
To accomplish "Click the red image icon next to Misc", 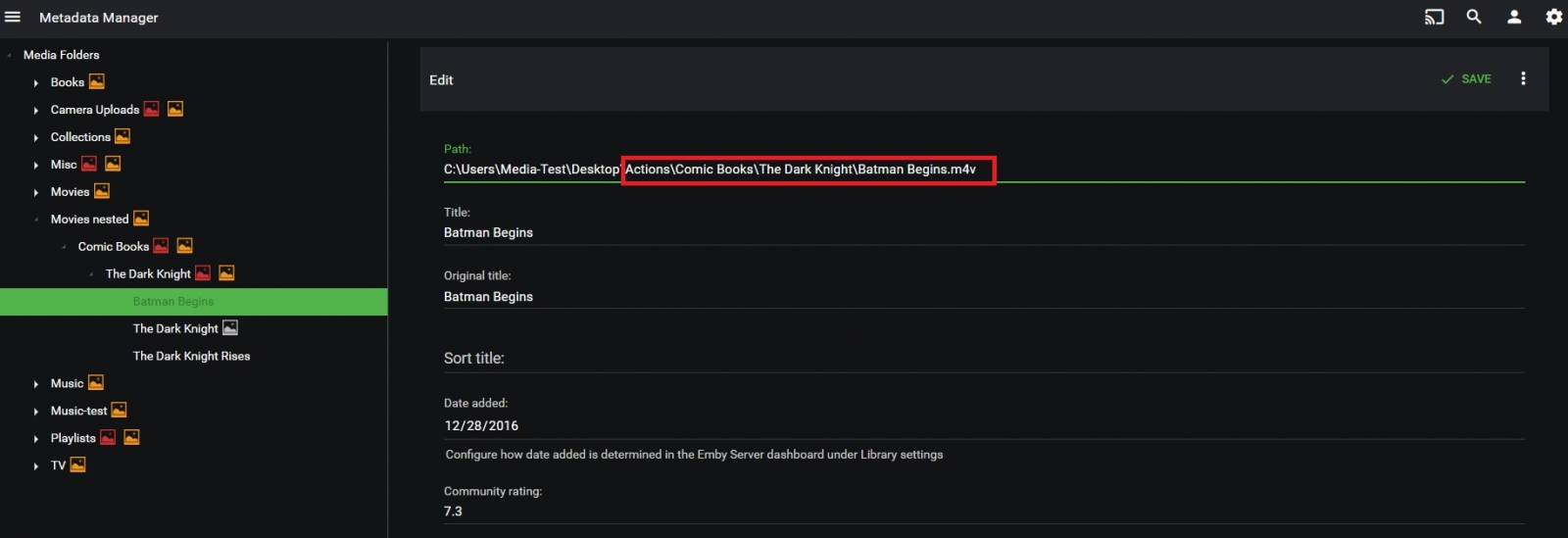I will pyautogui.click(x=89, y=164).
